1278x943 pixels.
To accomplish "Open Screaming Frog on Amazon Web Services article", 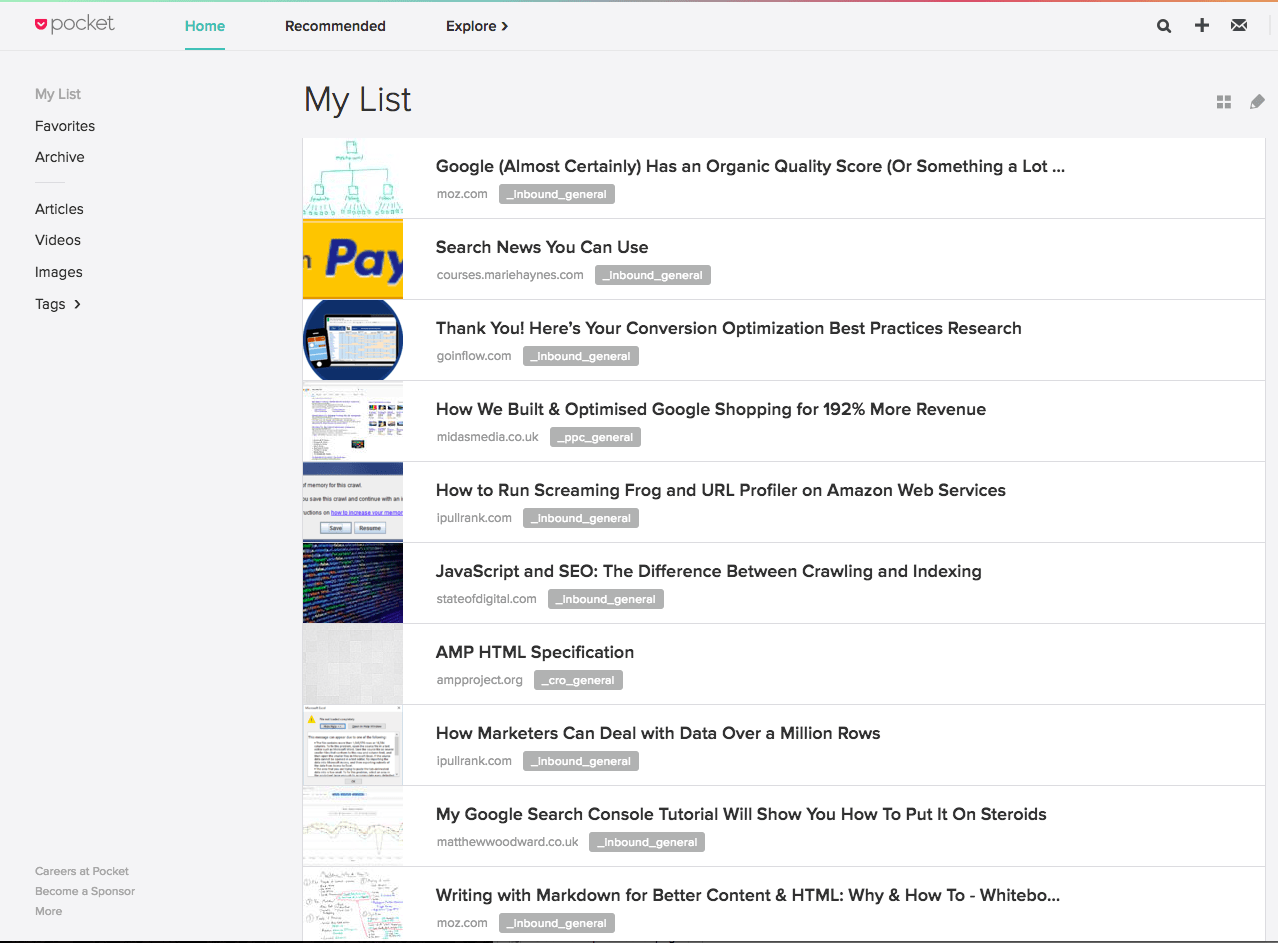I will point(721,490).
